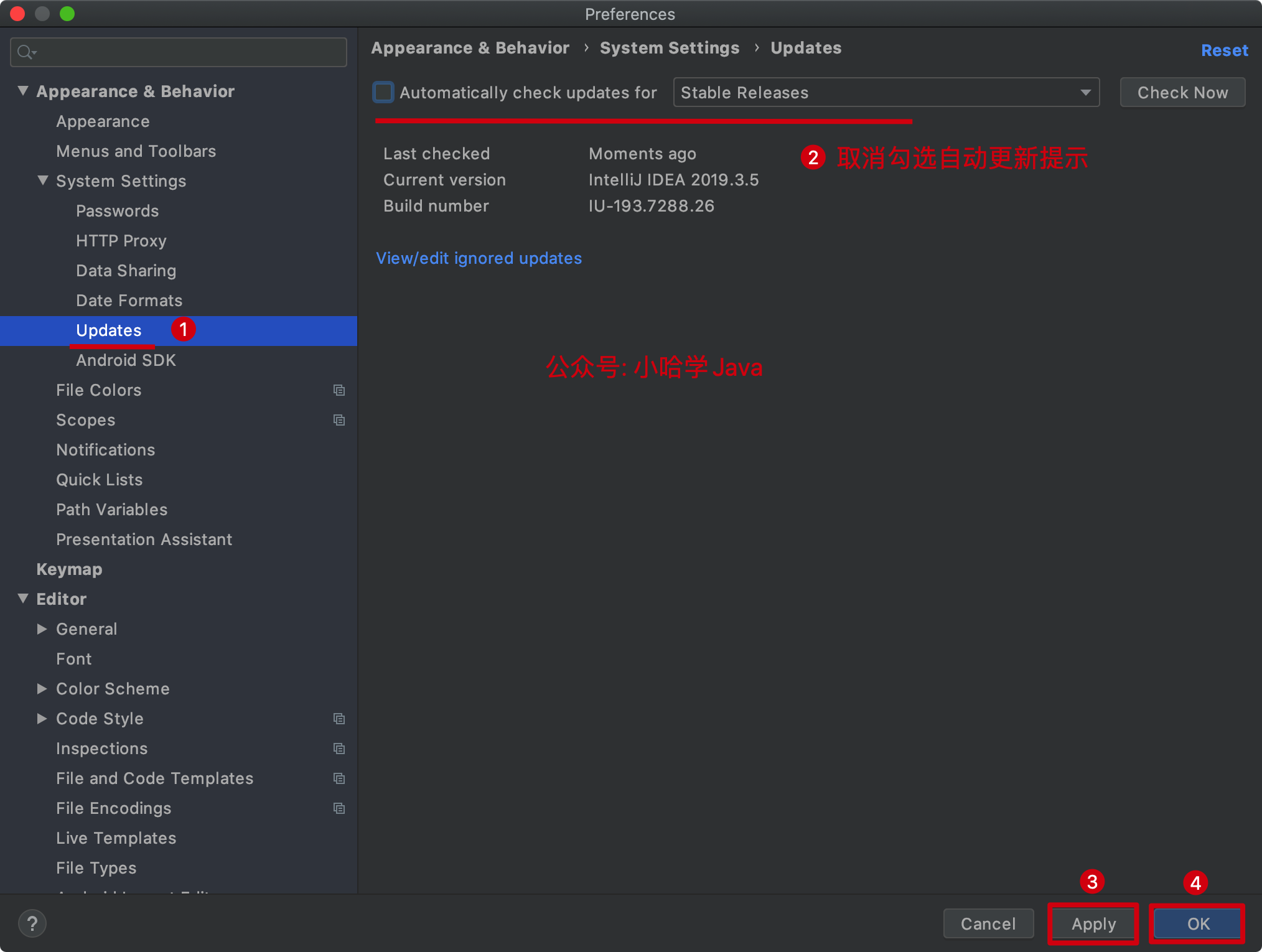The image size is (1262, 952).
Task: Toggle Automatically check updates checkbox
Action: pyautogui.click(x=383, y=92)
